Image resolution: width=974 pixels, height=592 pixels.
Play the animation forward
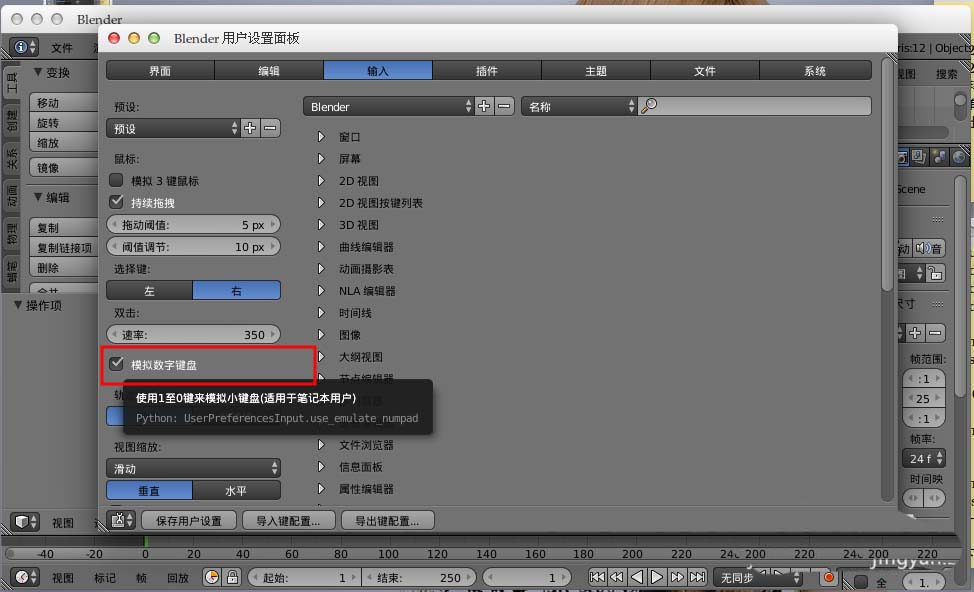[x=657, y=577]
